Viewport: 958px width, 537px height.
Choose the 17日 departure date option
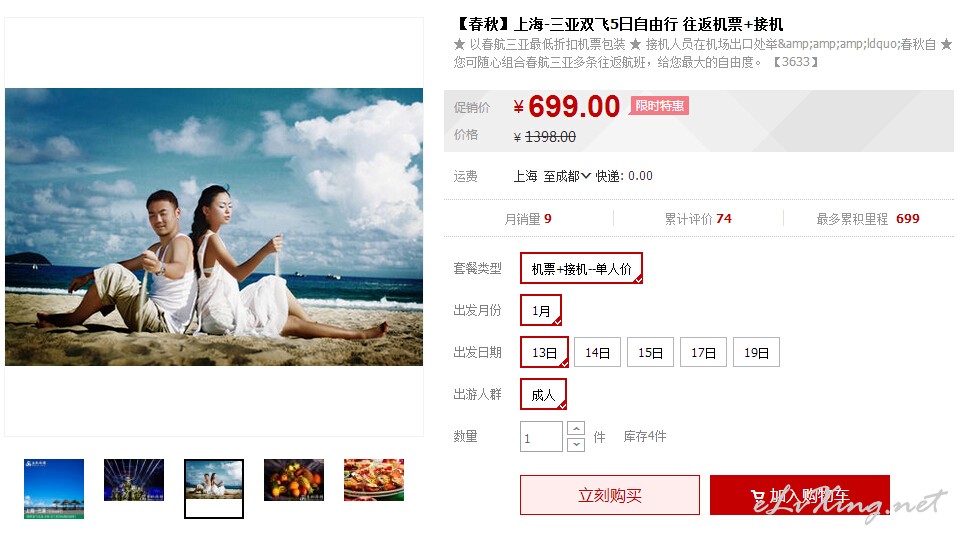703,353
